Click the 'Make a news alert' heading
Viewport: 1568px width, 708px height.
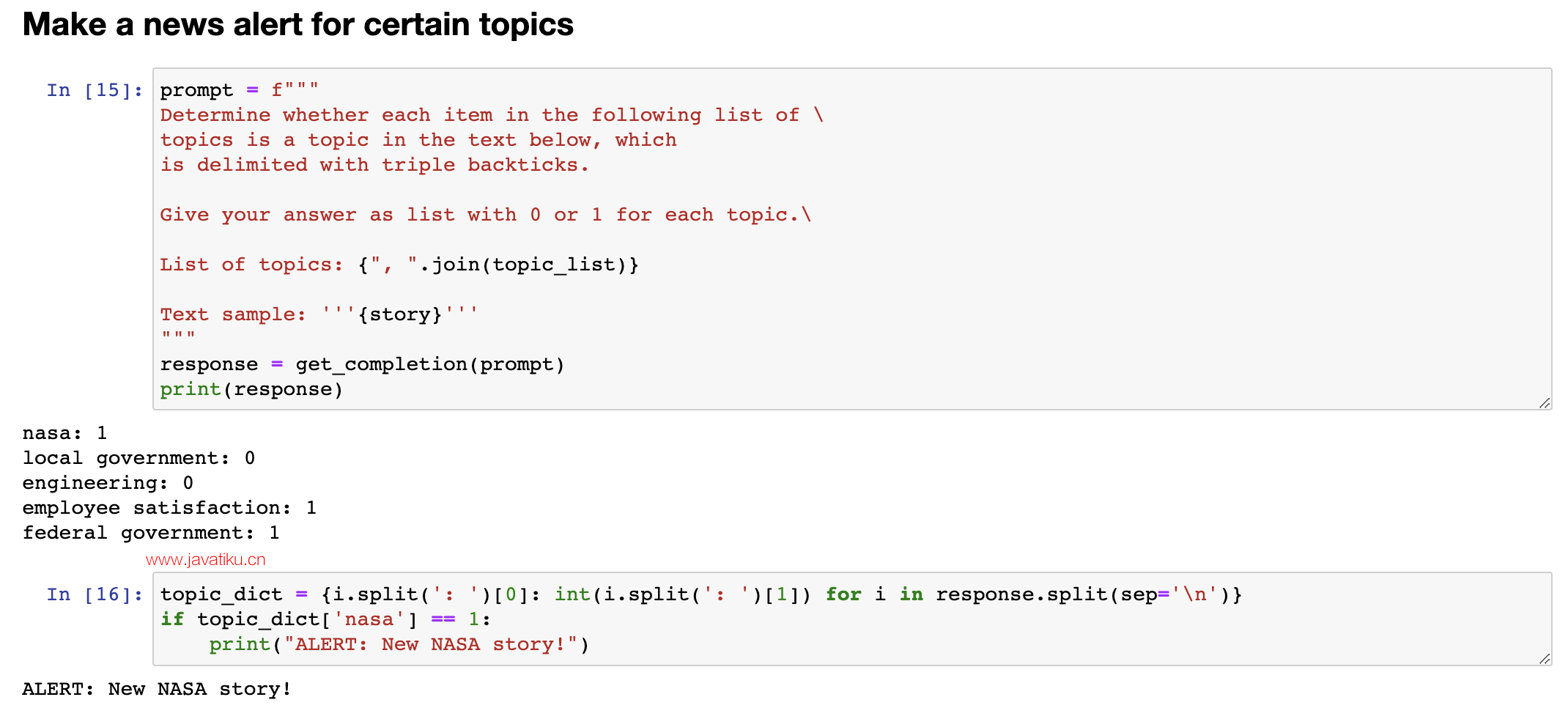(297, 24)
